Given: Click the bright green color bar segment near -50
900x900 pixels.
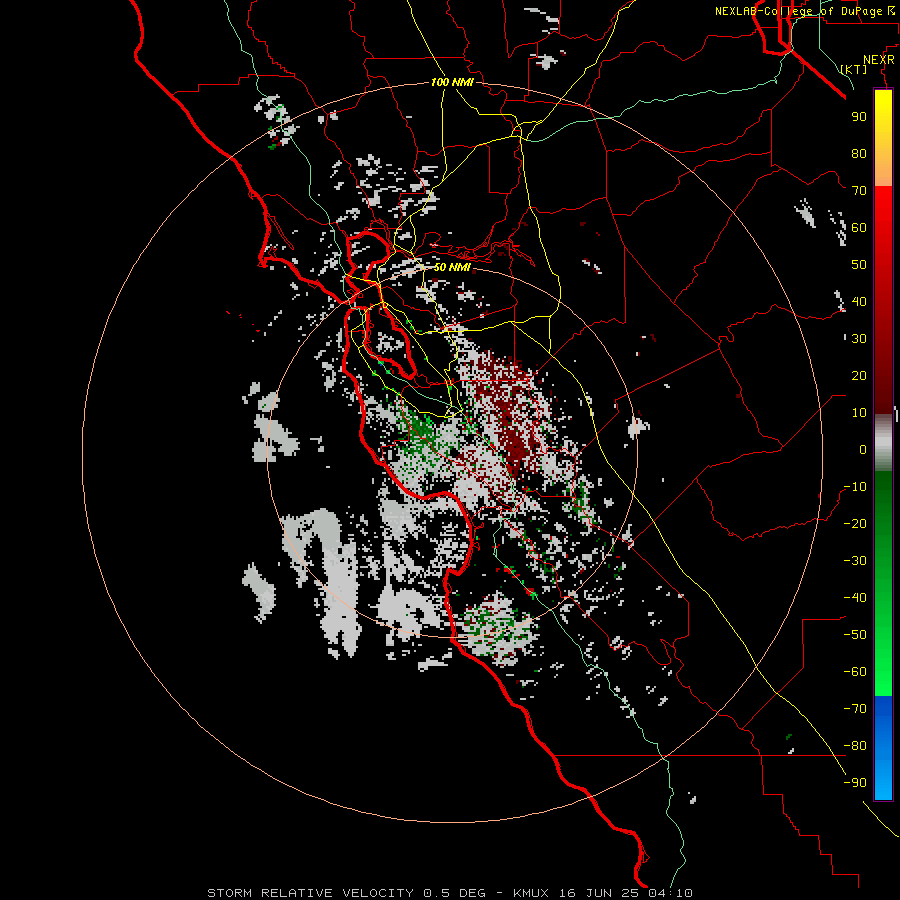Looking at the screenshot, I should point(883,635).
